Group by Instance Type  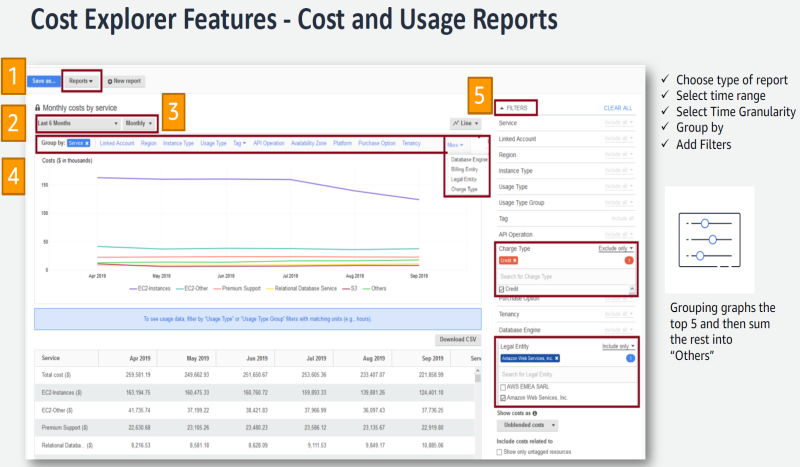click(178, 143)
